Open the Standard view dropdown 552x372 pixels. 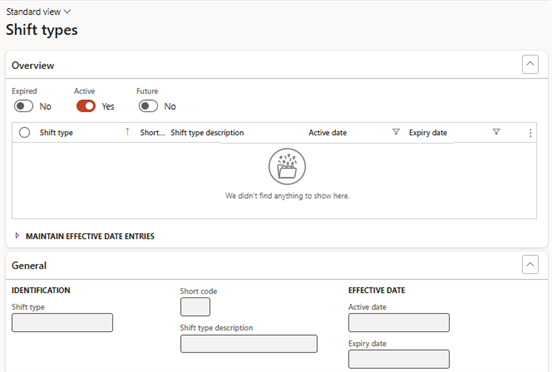[x=38, y=12]
